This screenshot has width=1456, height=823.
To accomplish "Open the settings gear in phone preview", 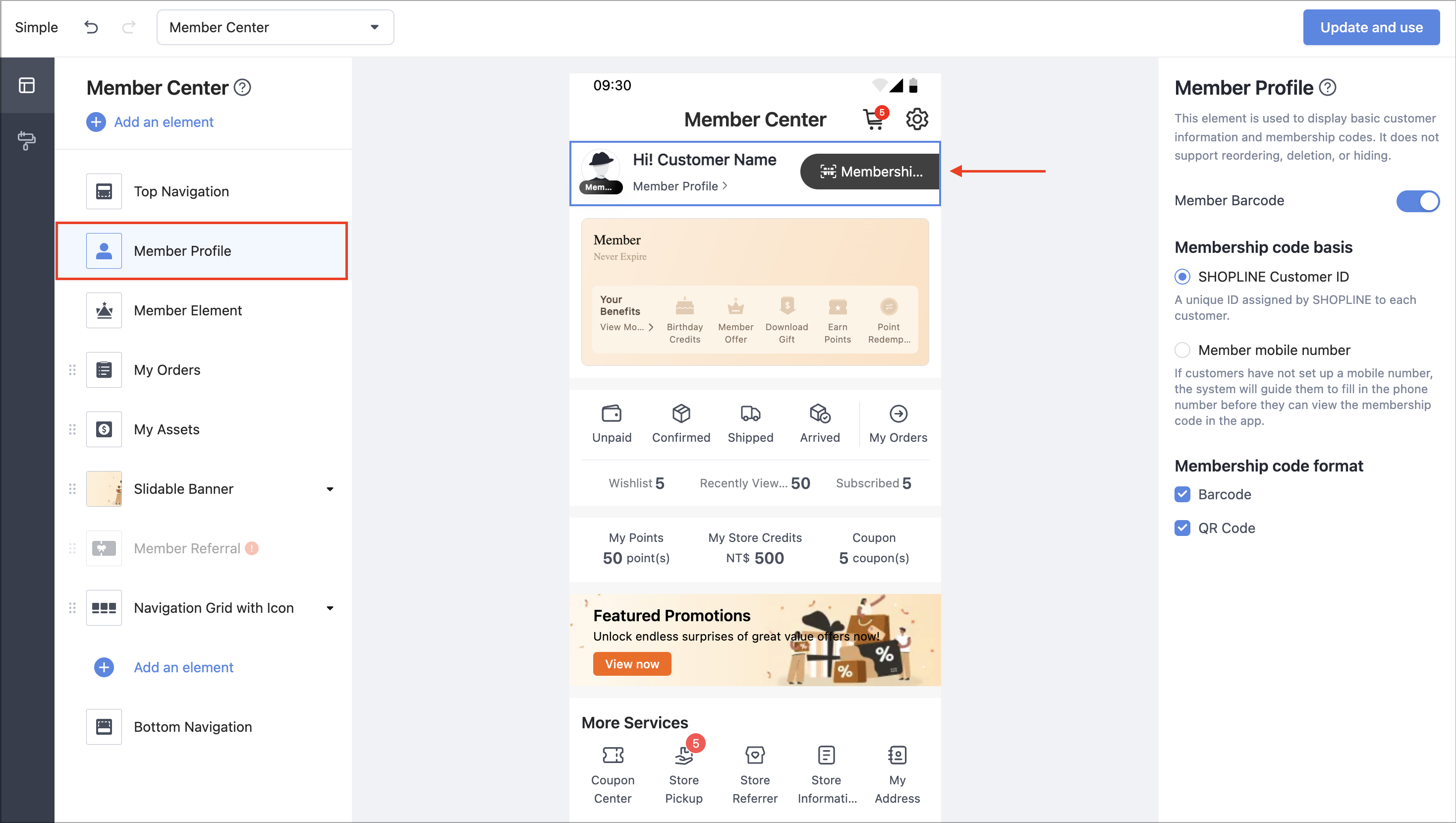I will (916, 119).
